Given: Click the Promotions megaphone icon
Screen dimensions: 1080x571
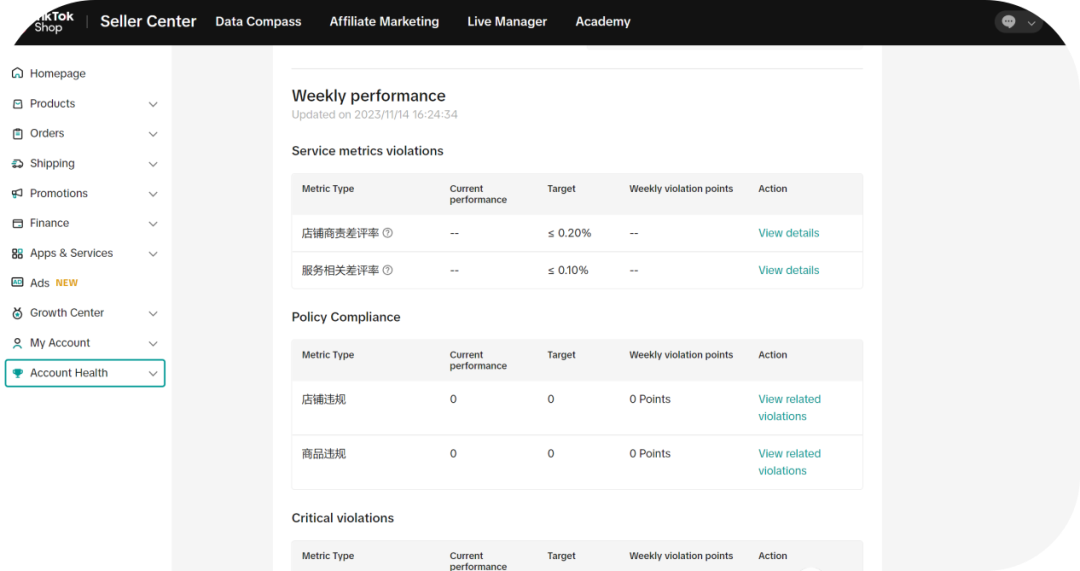Looking at the screenshot, I should click(17, 194).
